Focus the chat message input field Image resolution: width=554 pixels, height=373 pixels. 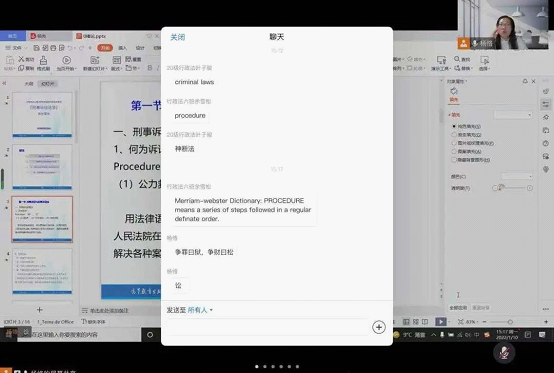tap(267, 327)
